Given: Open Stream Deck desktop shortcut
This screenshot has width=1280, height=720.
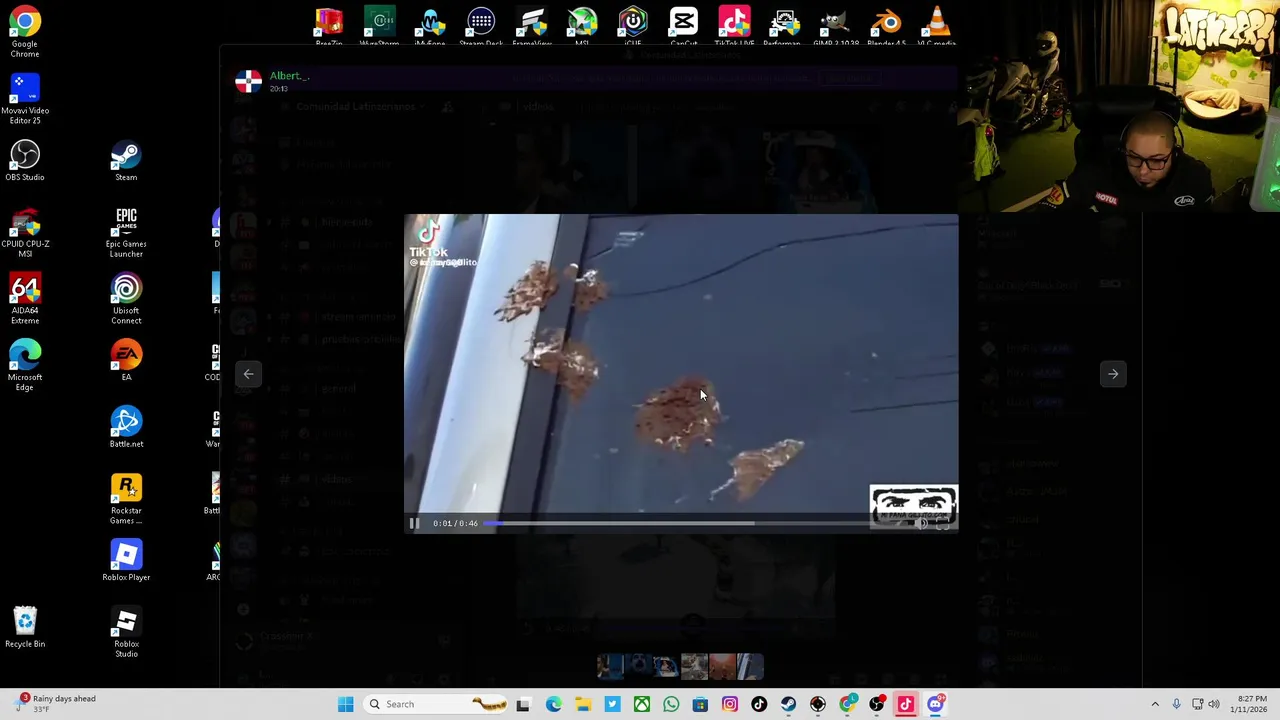Looking at the screenshot, I should tap(481, 26).
